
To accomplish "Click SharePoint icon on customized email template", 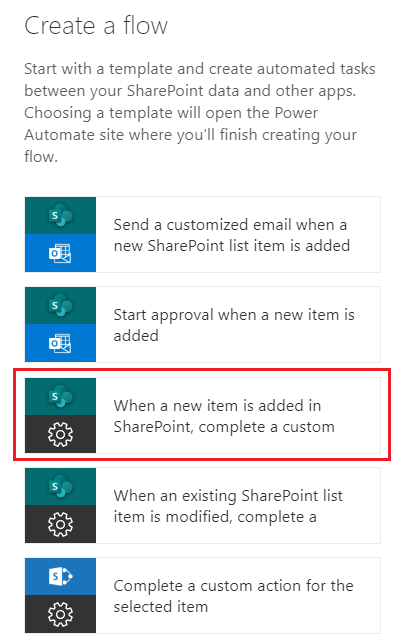I will click(60, 215).
